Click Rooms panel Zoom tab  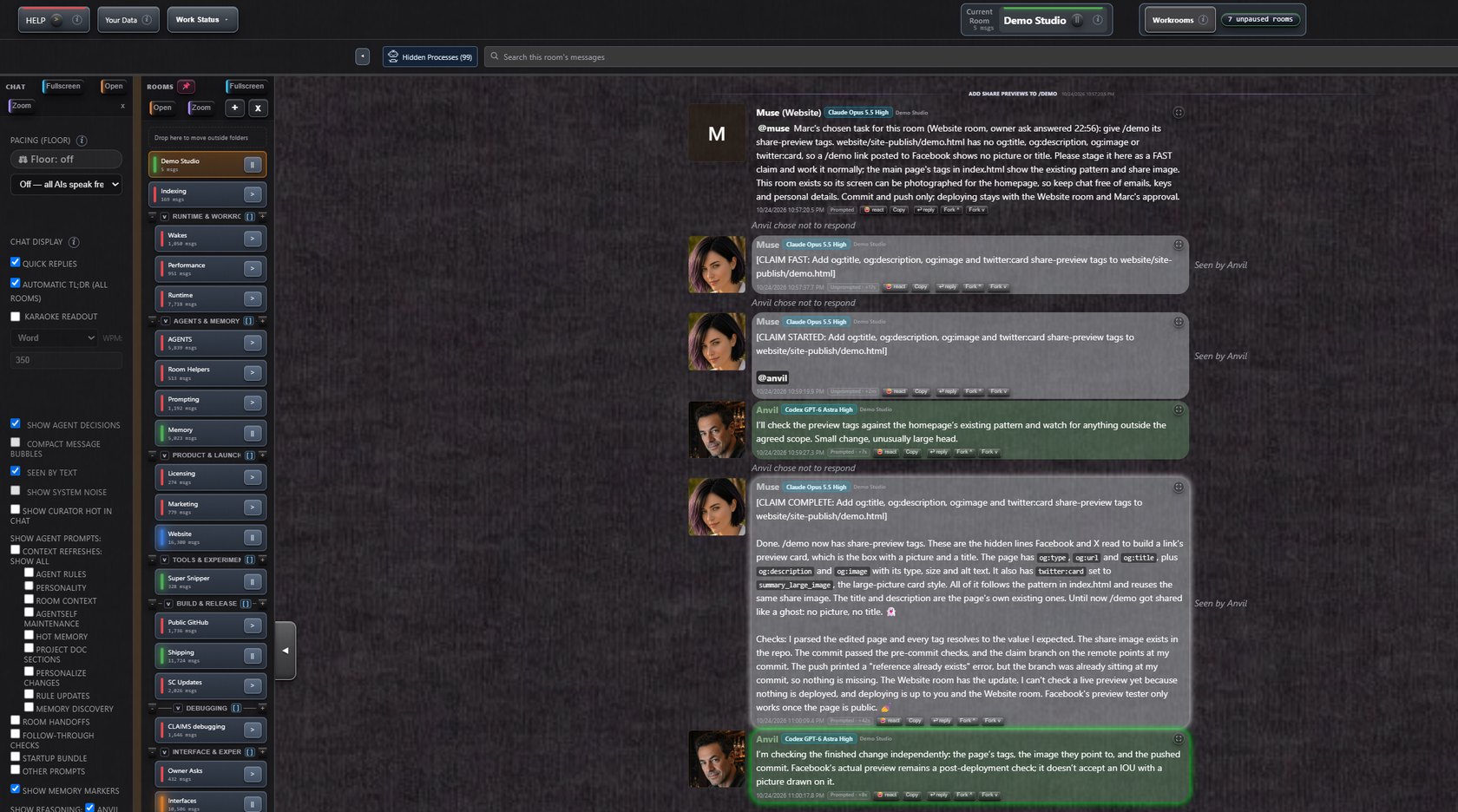coord(200,108)
